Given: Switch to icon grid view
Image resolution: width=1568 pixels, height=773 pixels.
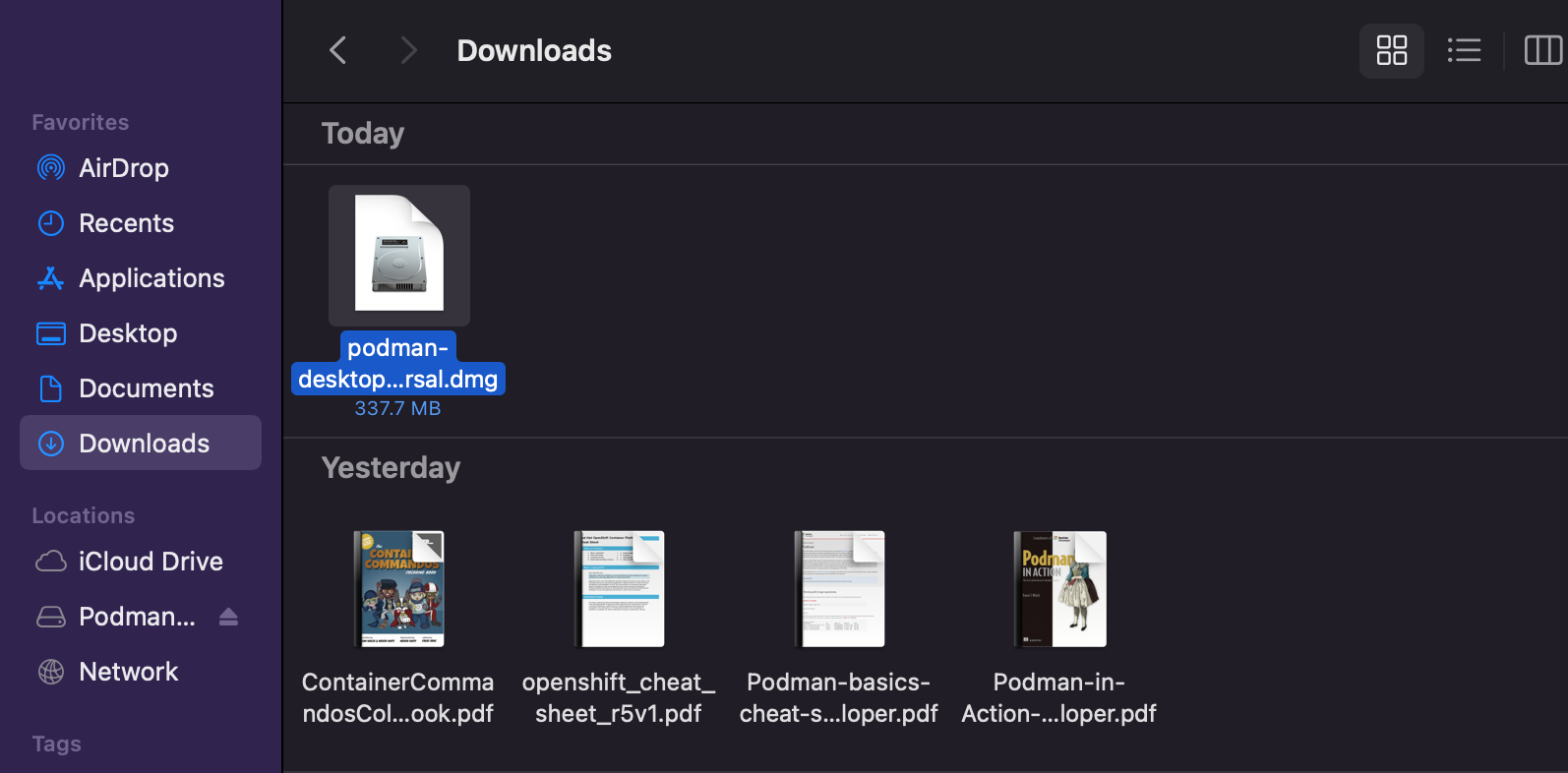Looking at the screenshot, I should [x=1391, y=50].
